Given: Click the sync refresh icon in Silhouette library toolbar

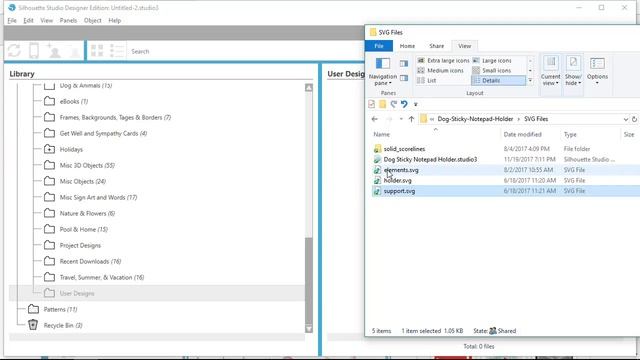Looking at the screenshot, I should 14,51.
